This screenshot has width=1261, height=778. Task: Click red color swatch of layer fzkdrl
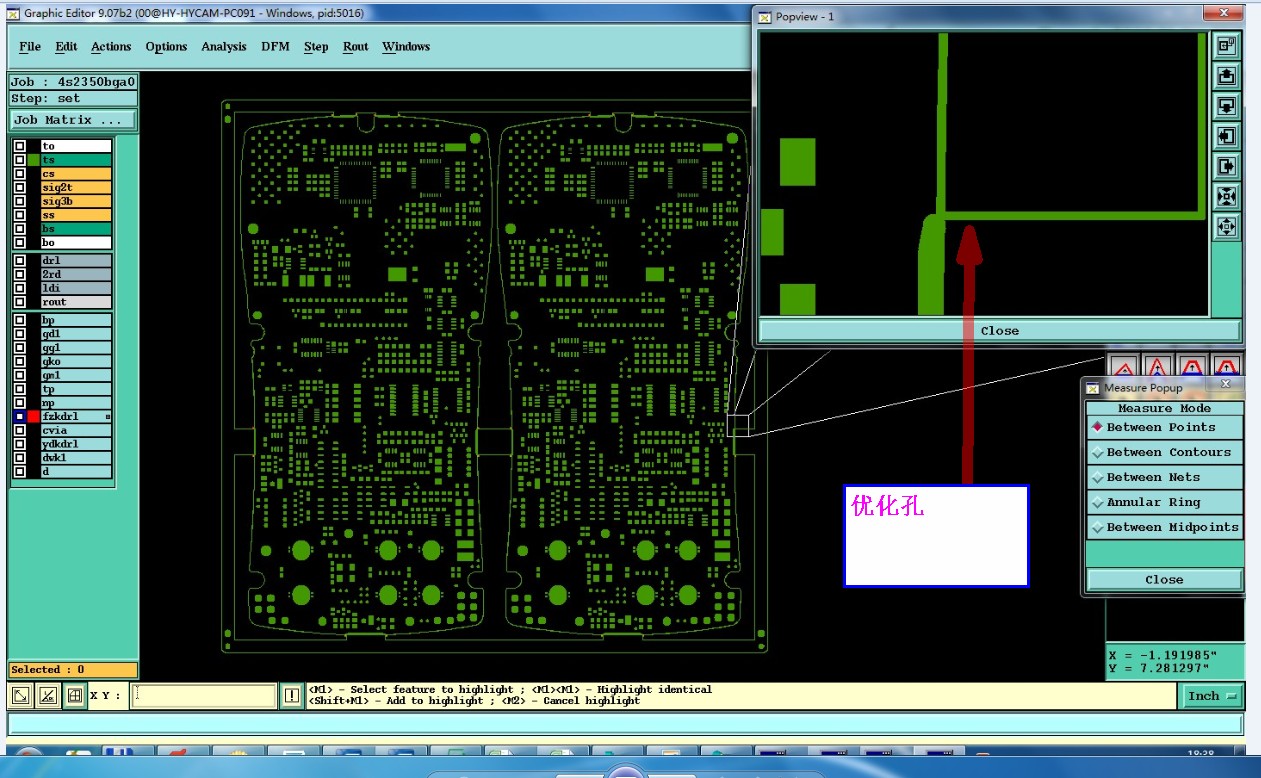click(x=33, y=416)
